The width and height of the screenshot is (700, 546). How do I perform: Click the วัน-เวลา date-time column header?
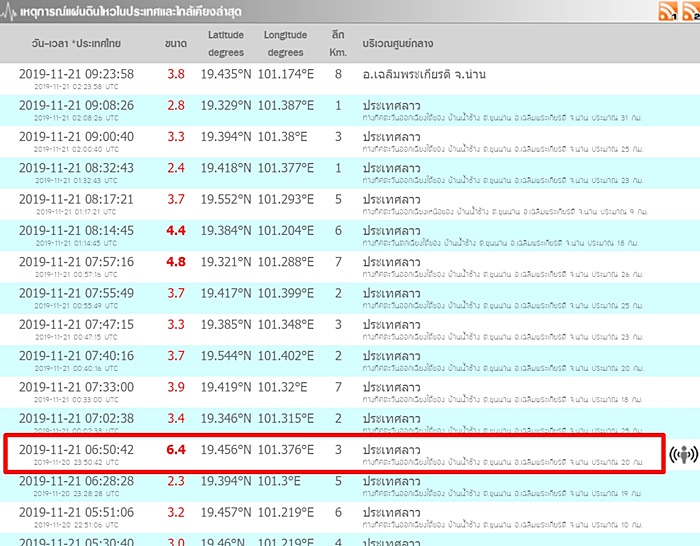point(76,43)
